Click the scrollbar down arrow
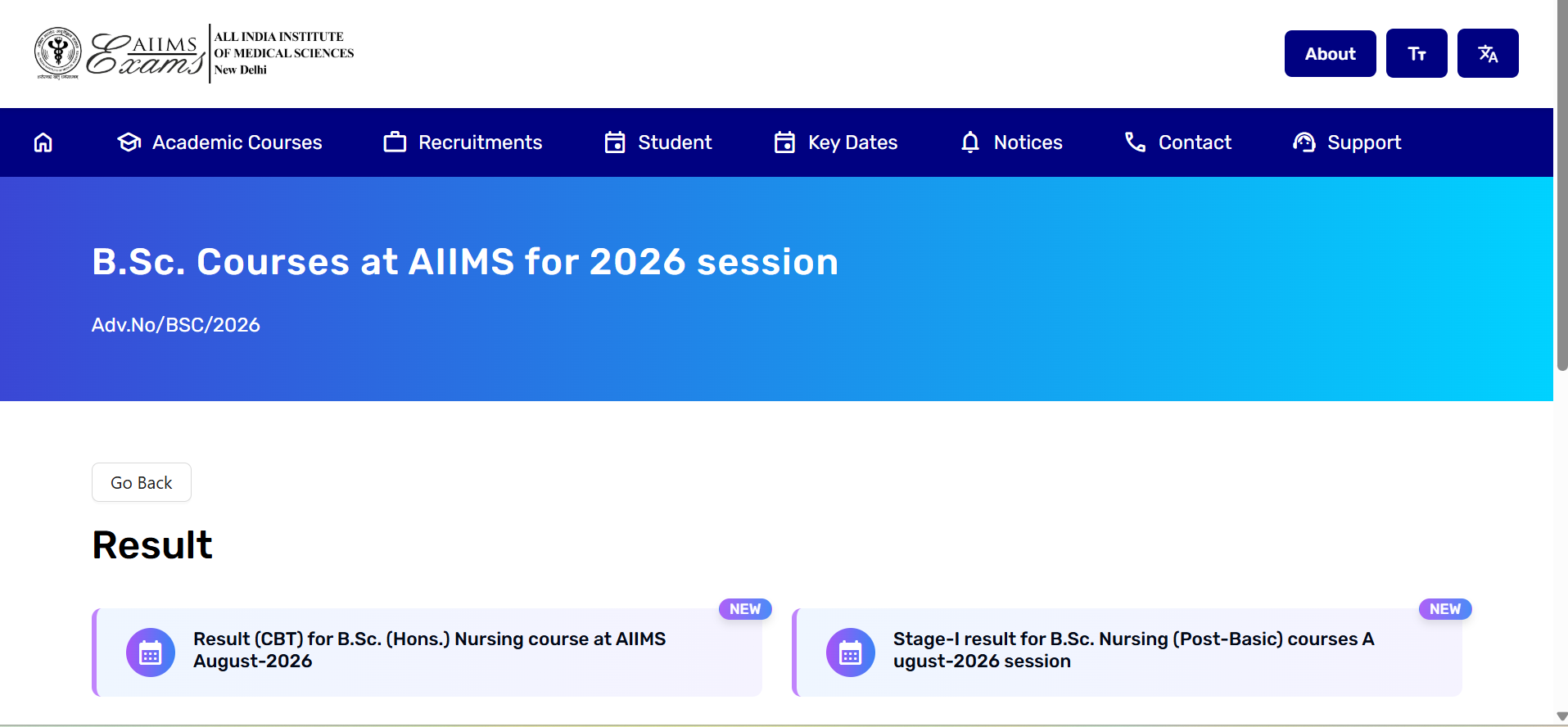1568x727 pixels. coord(1561,716)
